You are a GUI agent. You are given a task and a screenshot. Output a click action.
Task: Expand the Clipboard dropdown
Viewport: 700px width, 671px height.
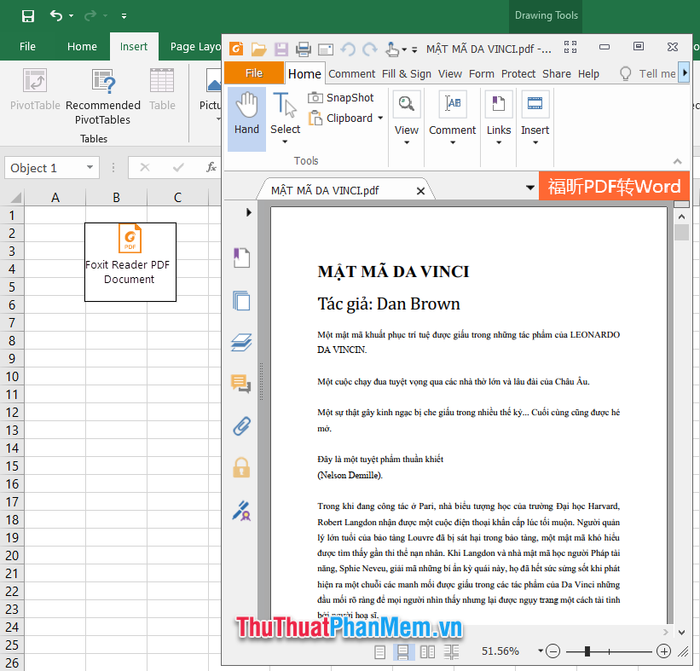[x=380, y=118]
